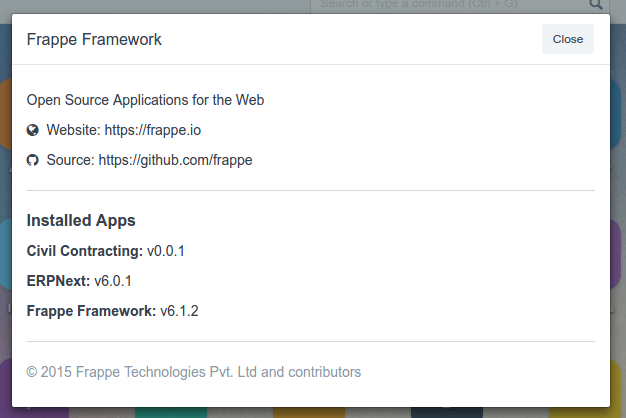
Task: Click the 'ERPNext:' app label
Action: pyautogui.click(x=58, y=281)
